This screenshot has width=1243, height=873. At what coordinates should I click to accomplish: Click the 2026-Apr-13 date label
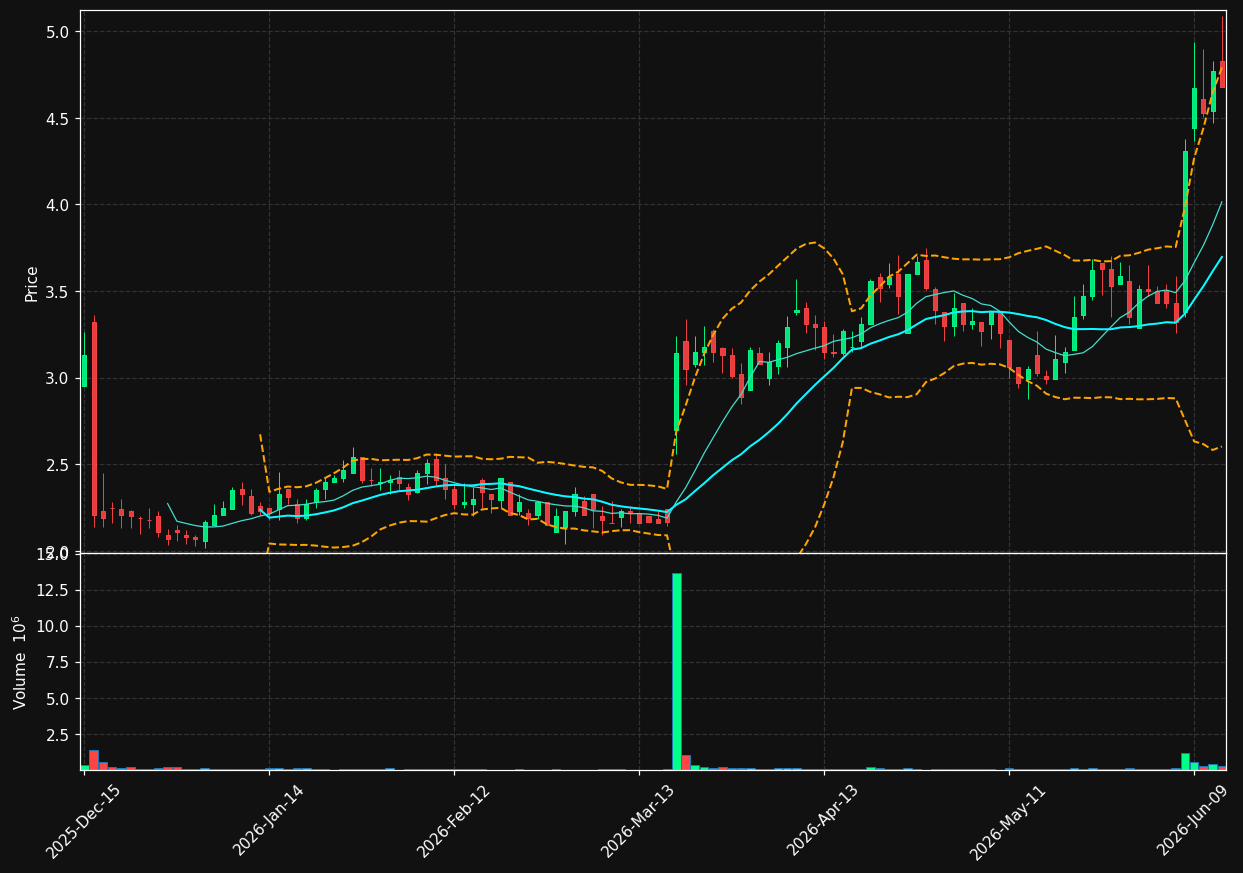click(x=823, y=821)
